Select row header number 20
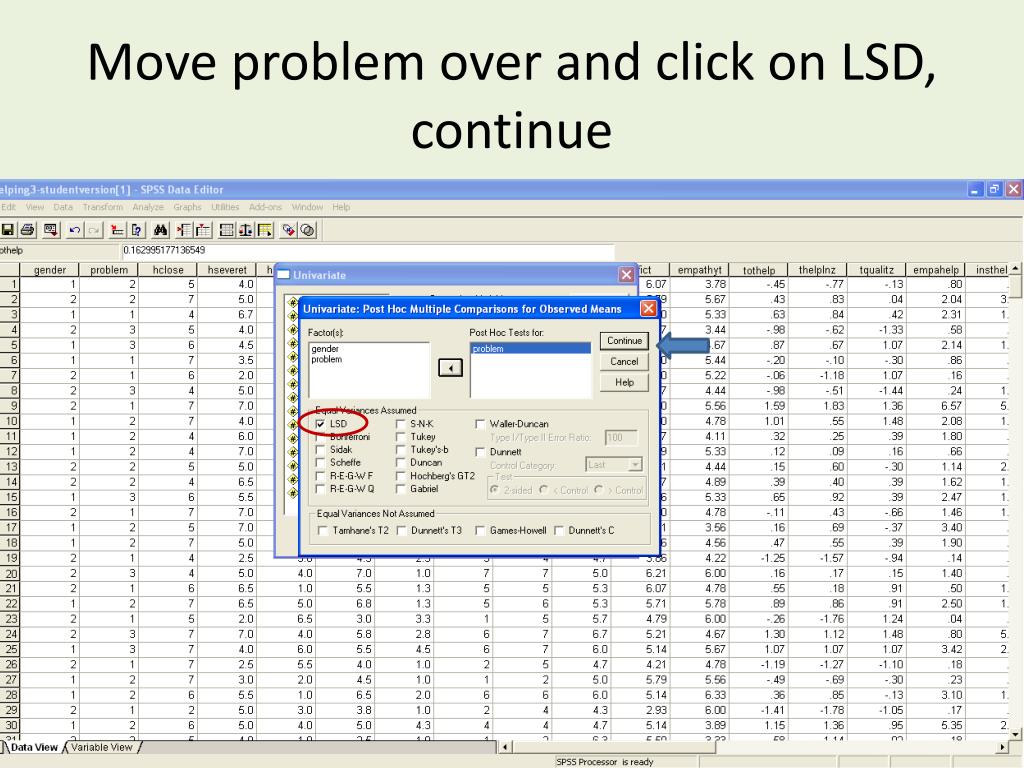Image resolution: width=1024 pixels, height=768 pixels. (x=10, y=574)
